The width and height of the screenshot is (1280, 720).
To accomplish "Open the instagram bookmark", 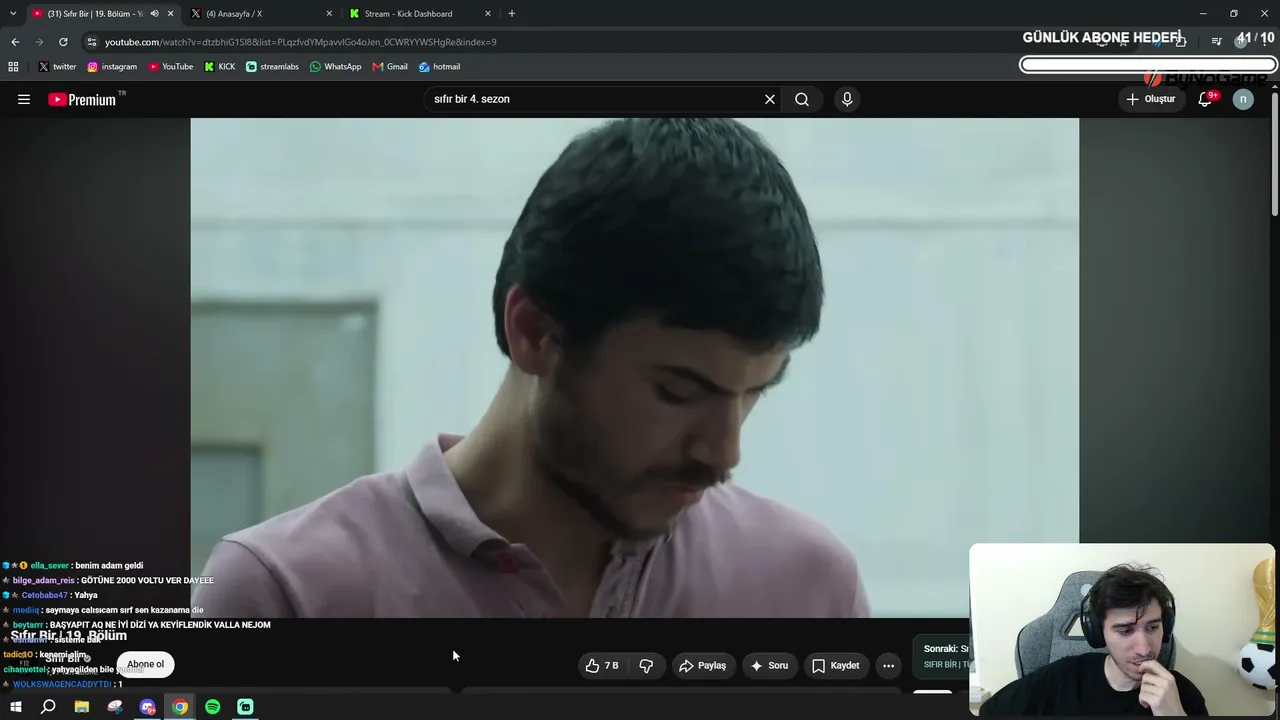I will click(112, 67).
